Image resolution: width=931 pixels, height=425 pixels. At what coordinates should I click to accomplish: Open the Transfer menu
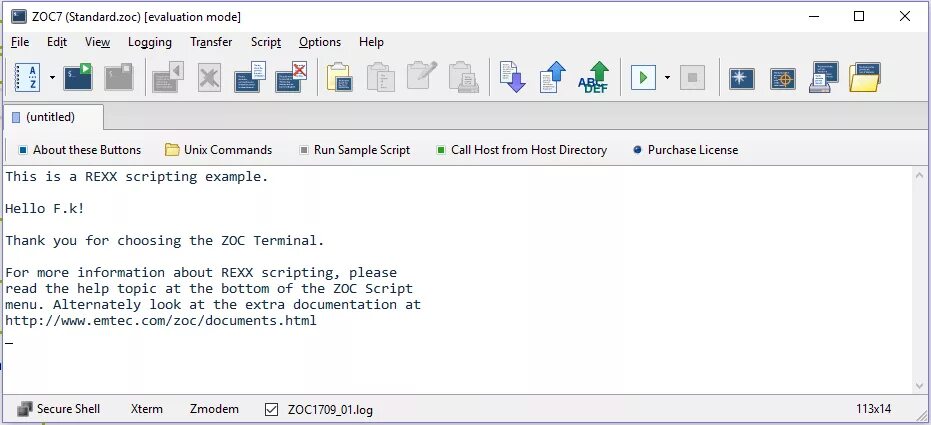click(x=211, y=42)
